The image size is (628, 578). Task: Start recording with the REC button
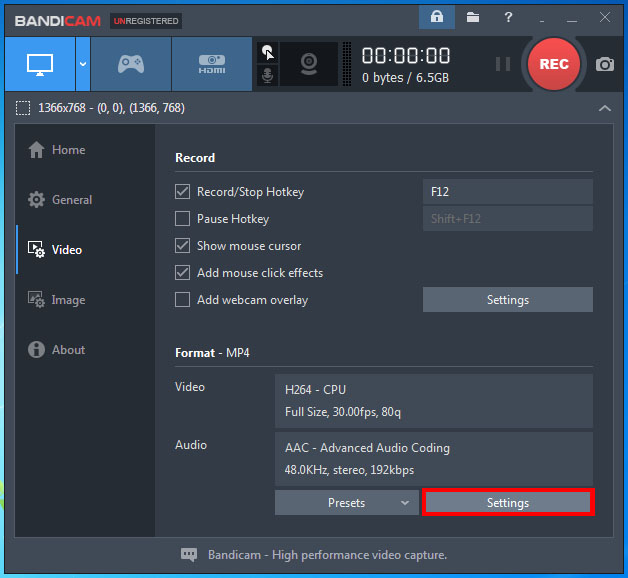click(x=554, y=64)
